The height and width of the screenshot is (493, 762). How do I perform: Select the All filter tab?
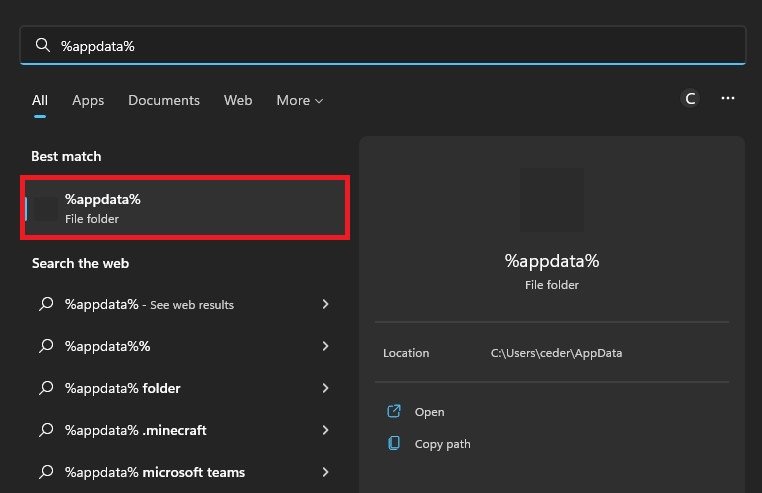(x=40, y=100)
